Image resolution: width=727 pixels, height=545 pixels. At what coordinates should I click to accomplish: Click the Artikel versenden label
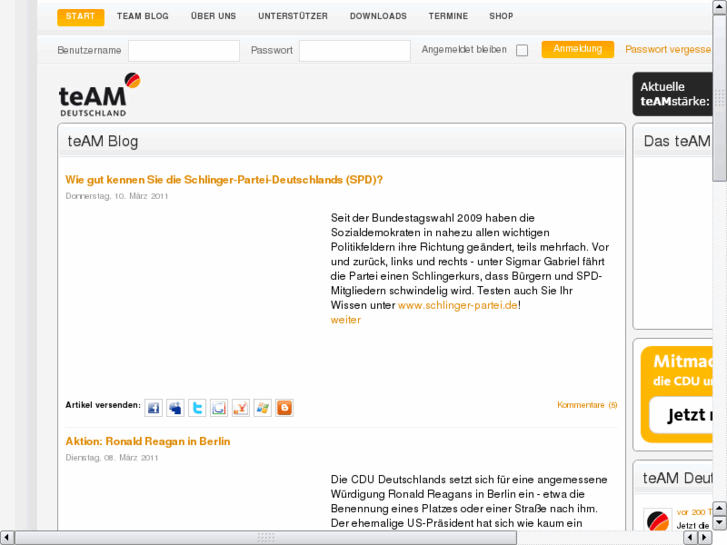[103, 405]
